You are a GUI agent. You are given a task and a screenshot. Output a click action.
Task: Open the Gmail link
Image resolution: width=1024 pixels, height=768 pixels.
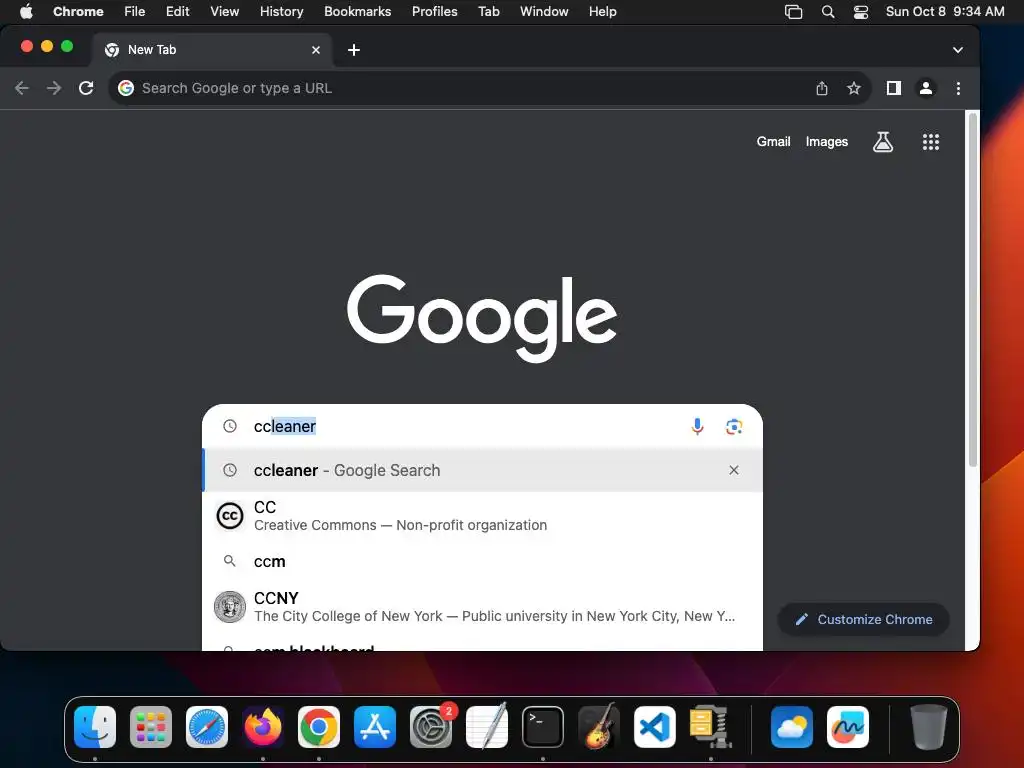(773, 142)
